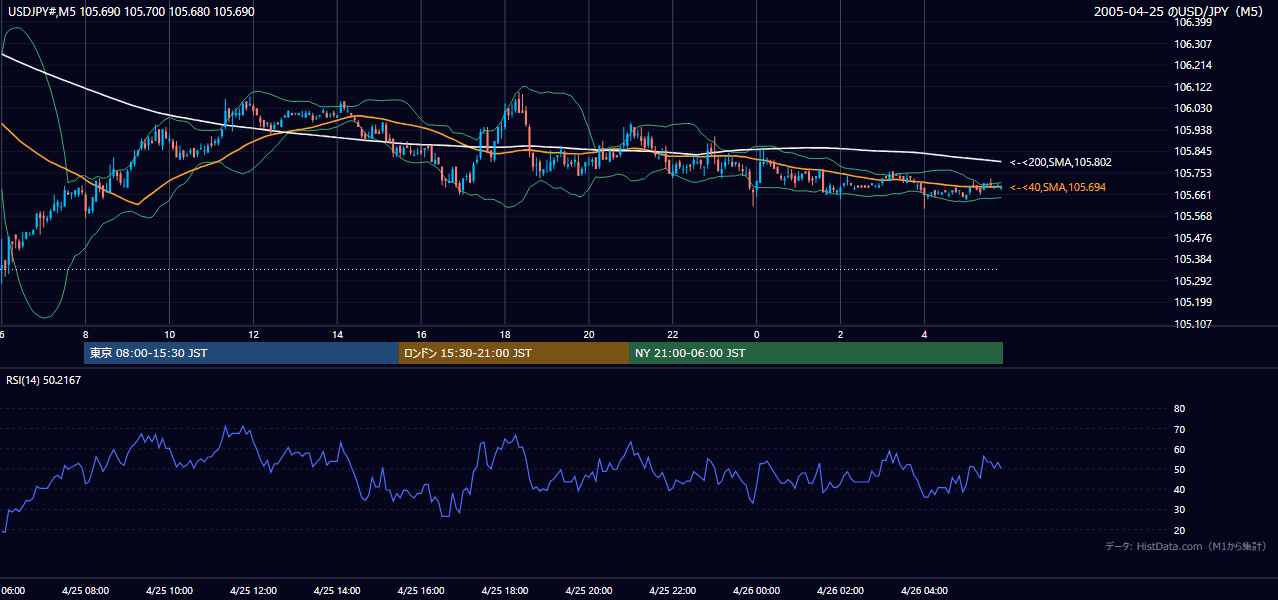Click hour marker 18 under the price chart

click(x=505, y=334)
